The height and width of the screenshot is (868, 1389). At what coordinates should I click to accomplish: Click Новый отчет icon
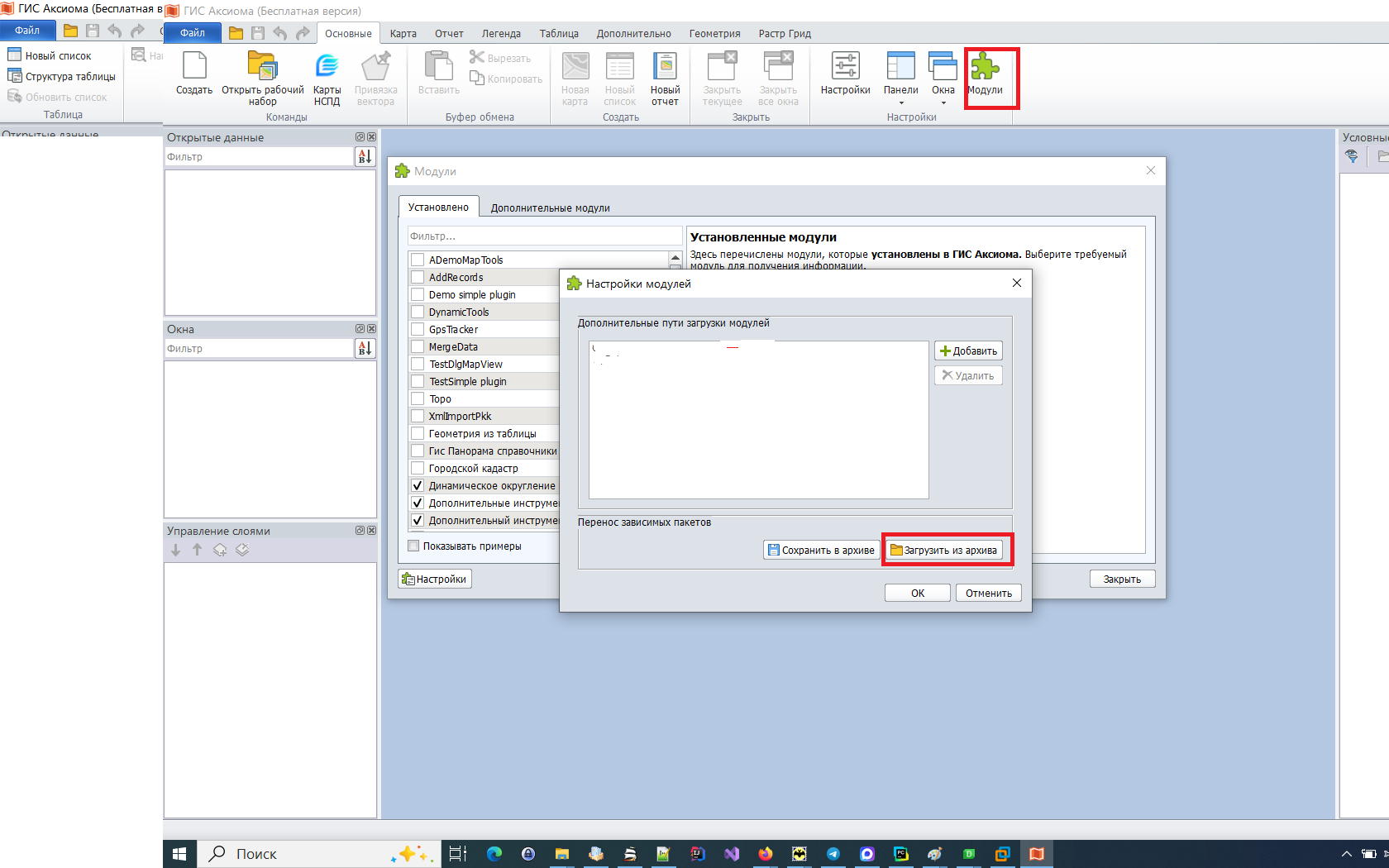coord(665,68)
